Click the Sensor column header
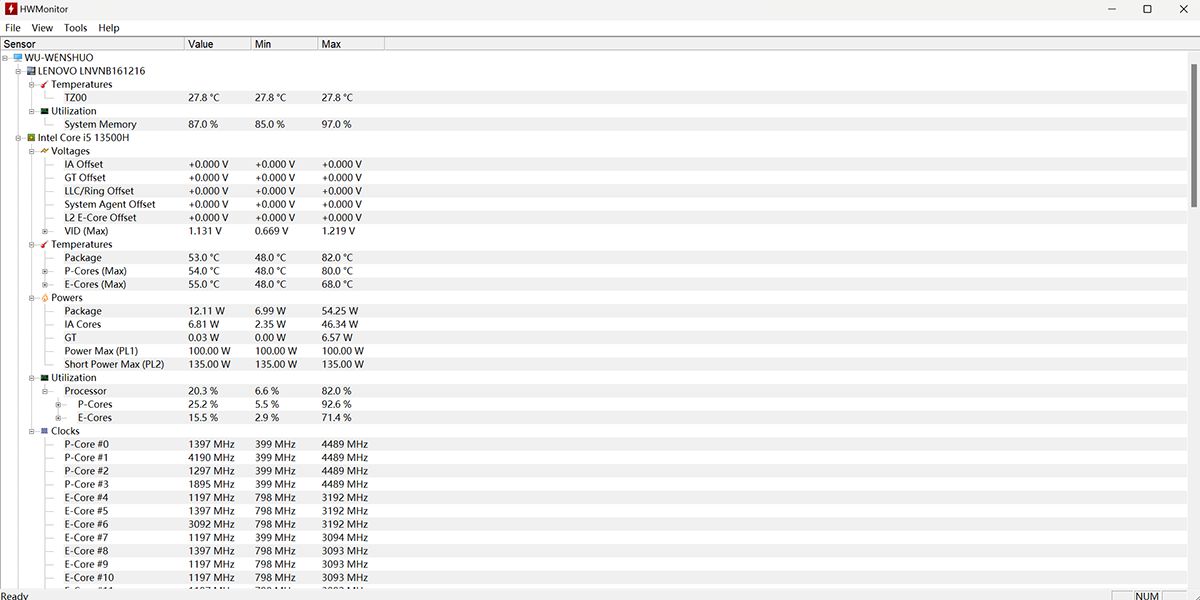The height and width of the screenshot is (600, 1200). [x=92, y=44]
